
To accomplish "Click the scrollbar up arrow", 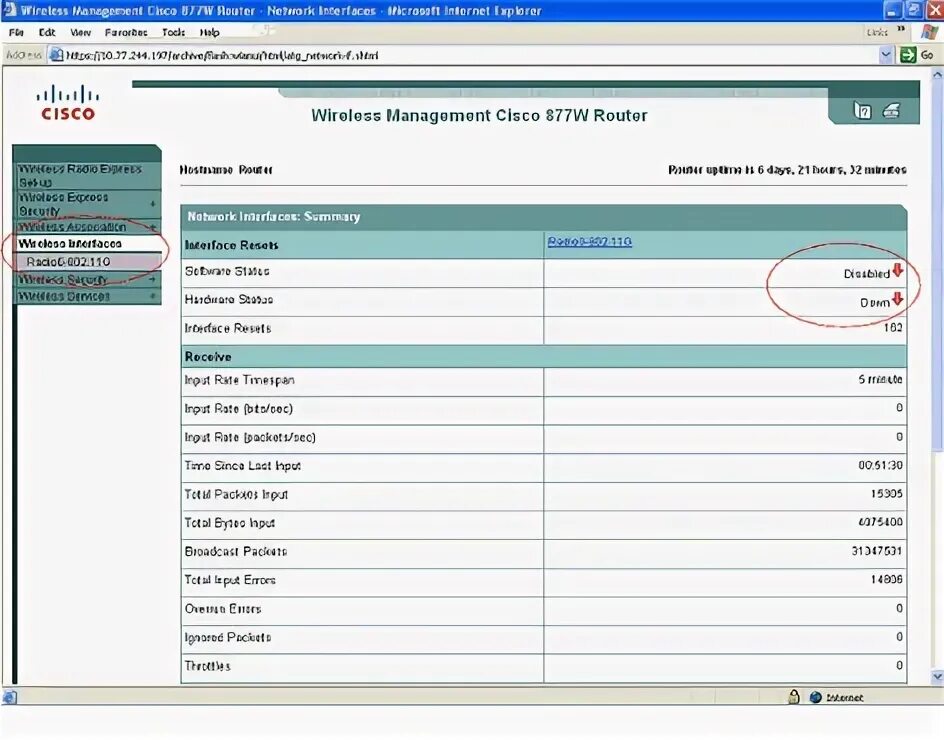I will [x=937, y=74].
